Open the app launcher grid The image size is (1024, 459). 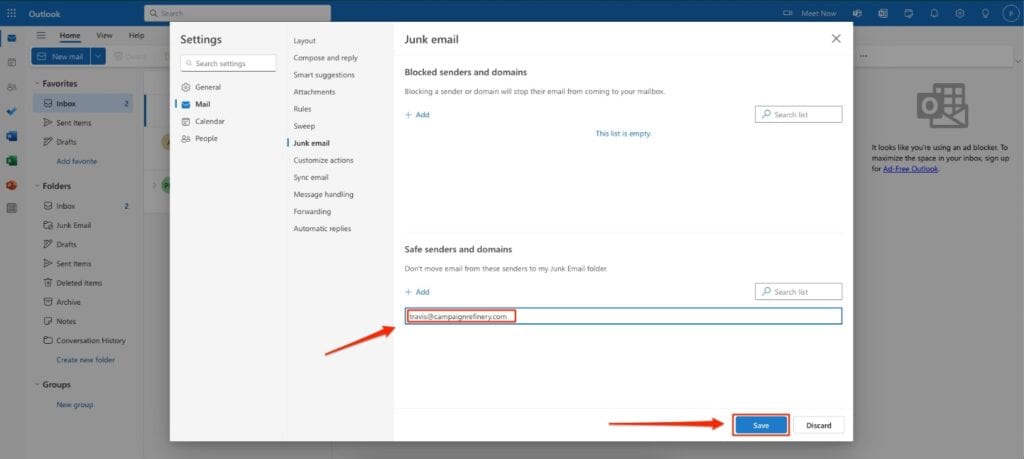11,13
